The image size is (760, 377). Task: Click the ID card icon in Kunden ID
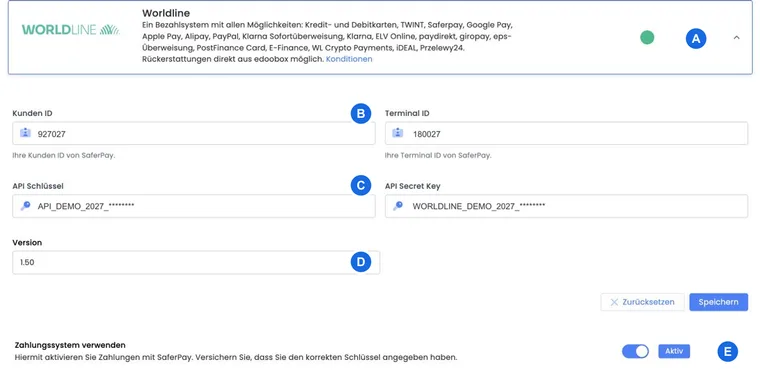pos(25,133)
